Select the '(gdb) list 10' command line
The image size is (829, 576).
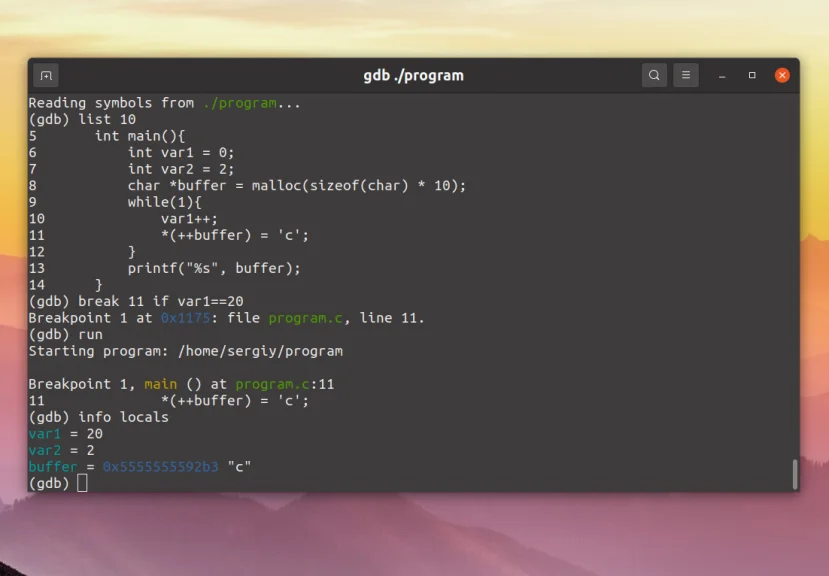(x=82, y=120)
